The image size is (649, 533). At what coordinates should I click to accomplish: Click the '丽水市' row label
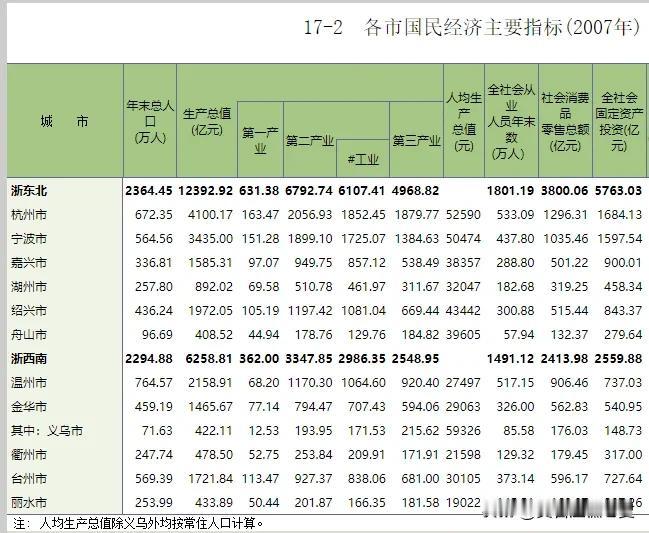(29, 502)
